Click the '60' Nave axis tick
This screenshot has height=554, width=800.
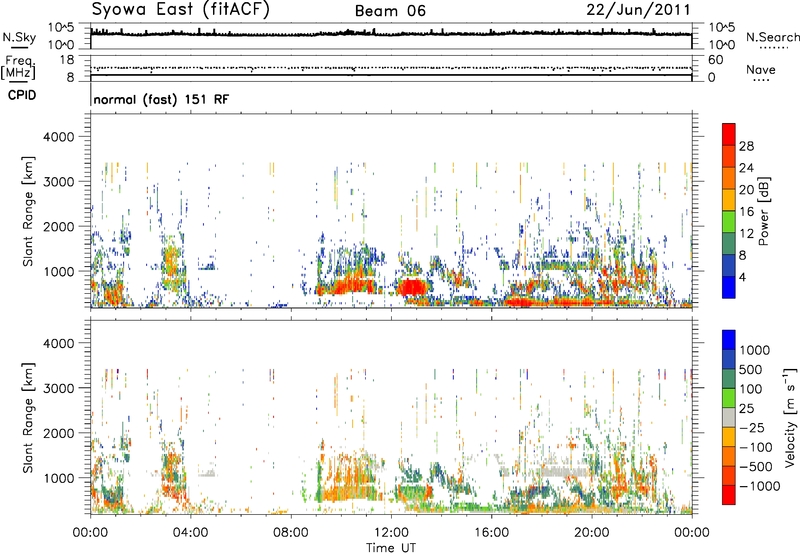[x=715, y=60]
